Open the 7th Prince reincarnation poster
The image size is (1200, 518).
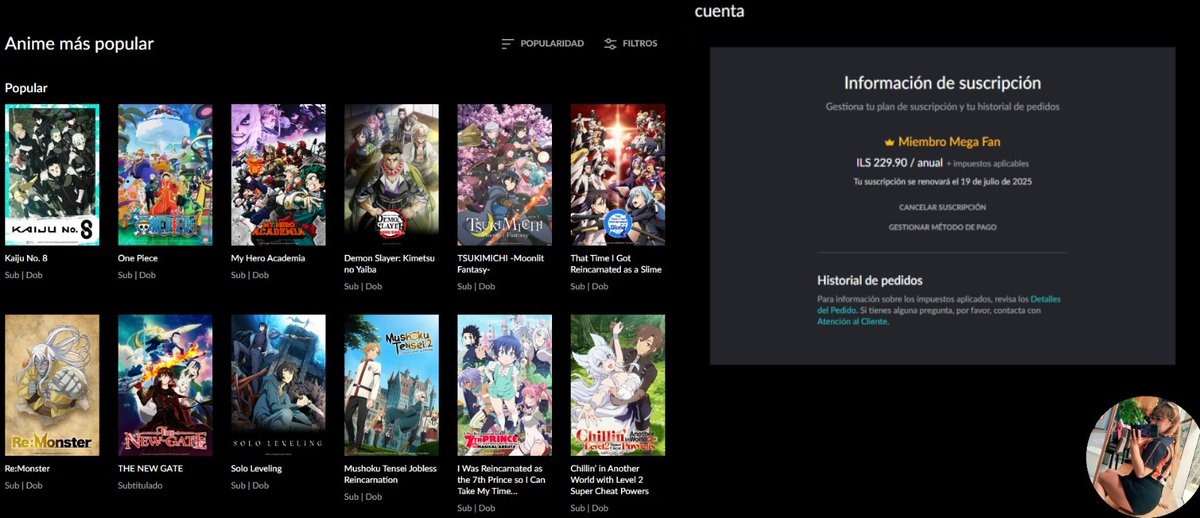504,385
